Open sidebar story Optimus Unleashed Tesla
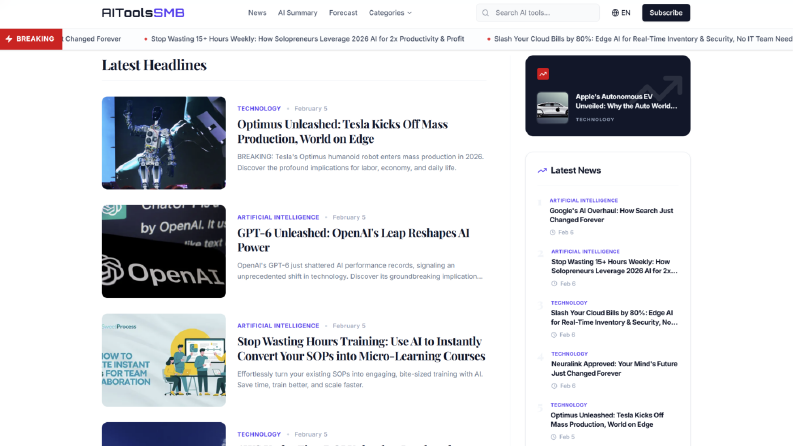Viewport: 793px width, 446px height. pos(607,420)
